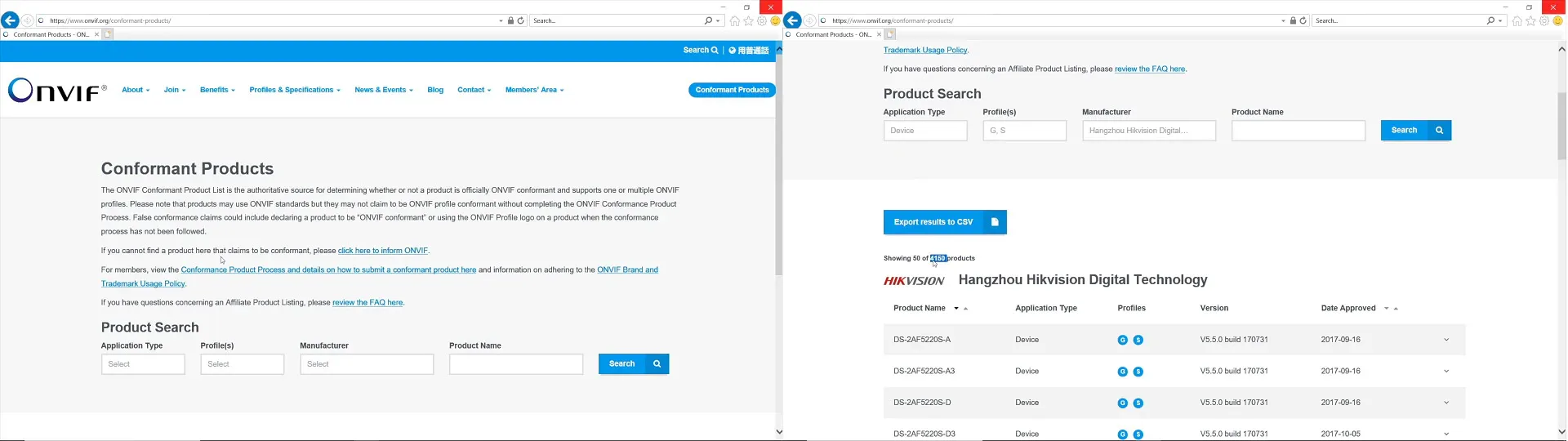Open the Application Type Select dropdown, left window

(x=143, y=364)
